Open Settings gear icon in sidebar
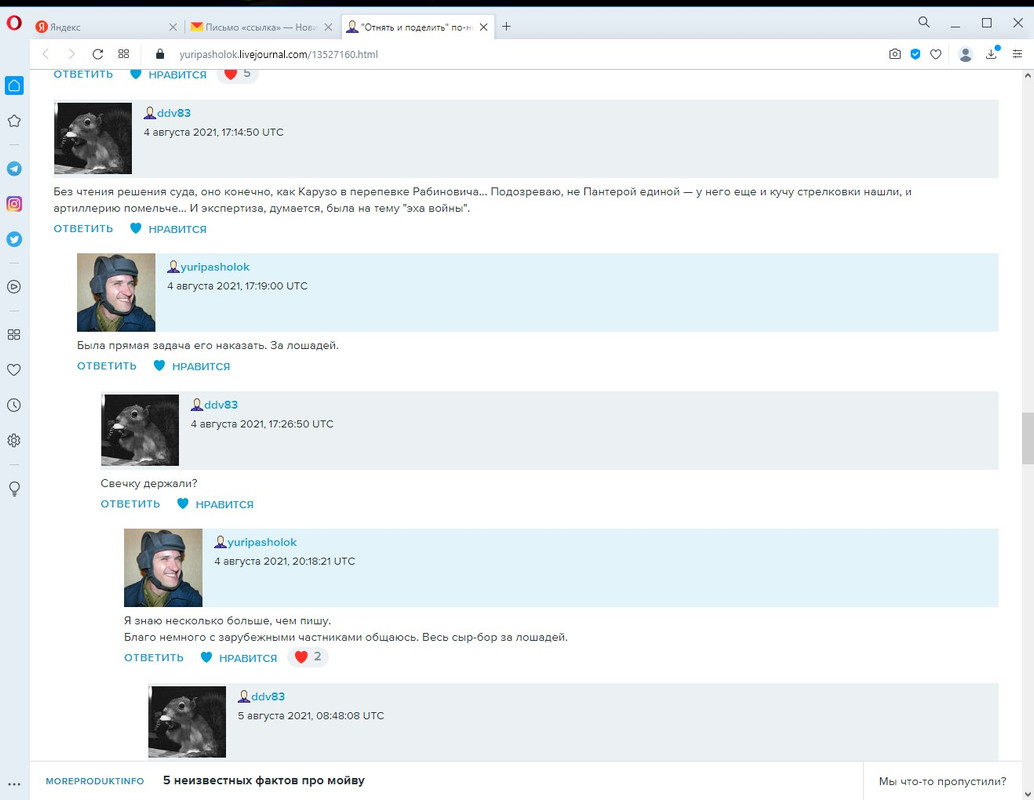 14,440
